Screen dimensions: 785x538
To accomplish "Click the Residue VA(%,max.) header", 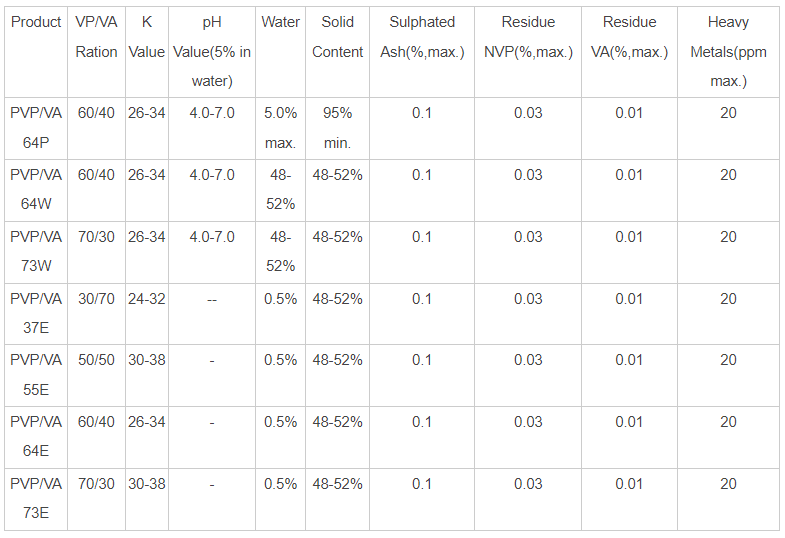I will click(x=629, y=37).
